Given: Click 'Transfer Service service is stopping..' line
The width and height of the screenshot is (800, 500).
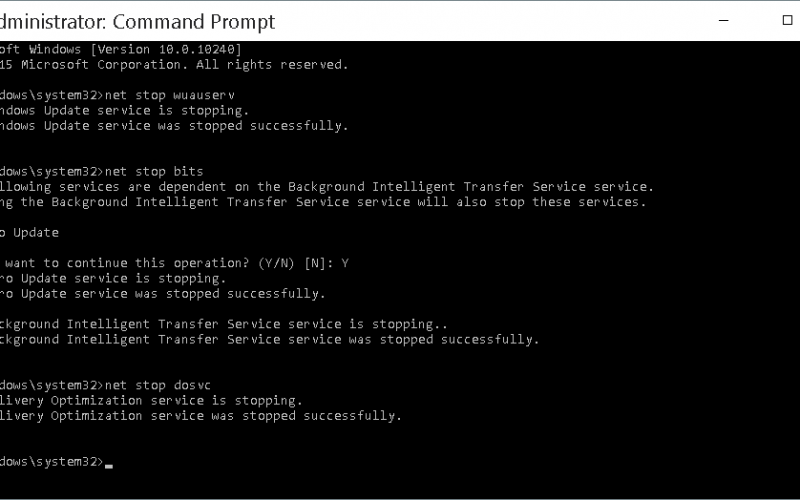Looking at the screenshot, I should (303, 324).
